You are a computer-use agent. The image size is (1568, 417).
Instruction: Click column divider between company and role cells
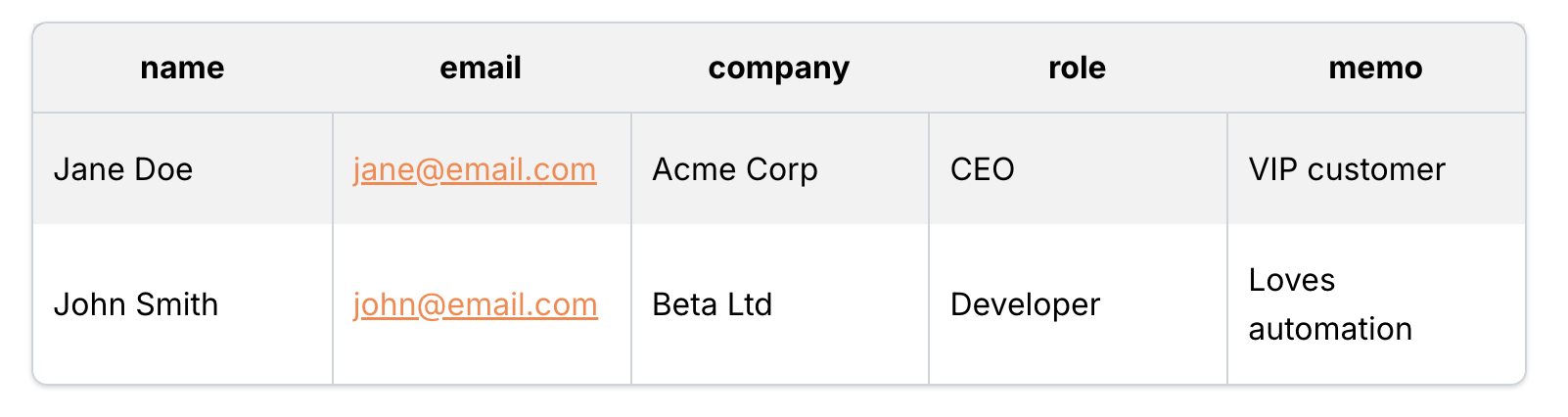[x=929, y=249]
